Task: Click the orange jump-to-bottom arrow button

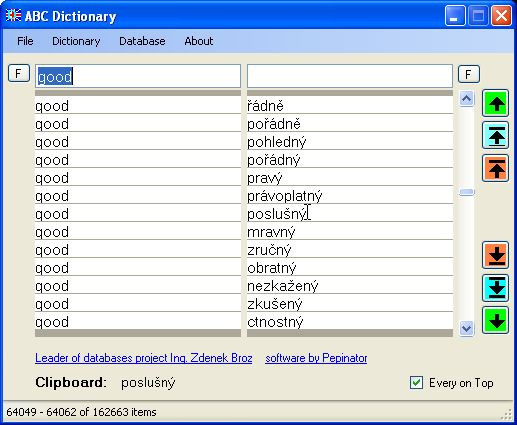Action: [495, 255]
